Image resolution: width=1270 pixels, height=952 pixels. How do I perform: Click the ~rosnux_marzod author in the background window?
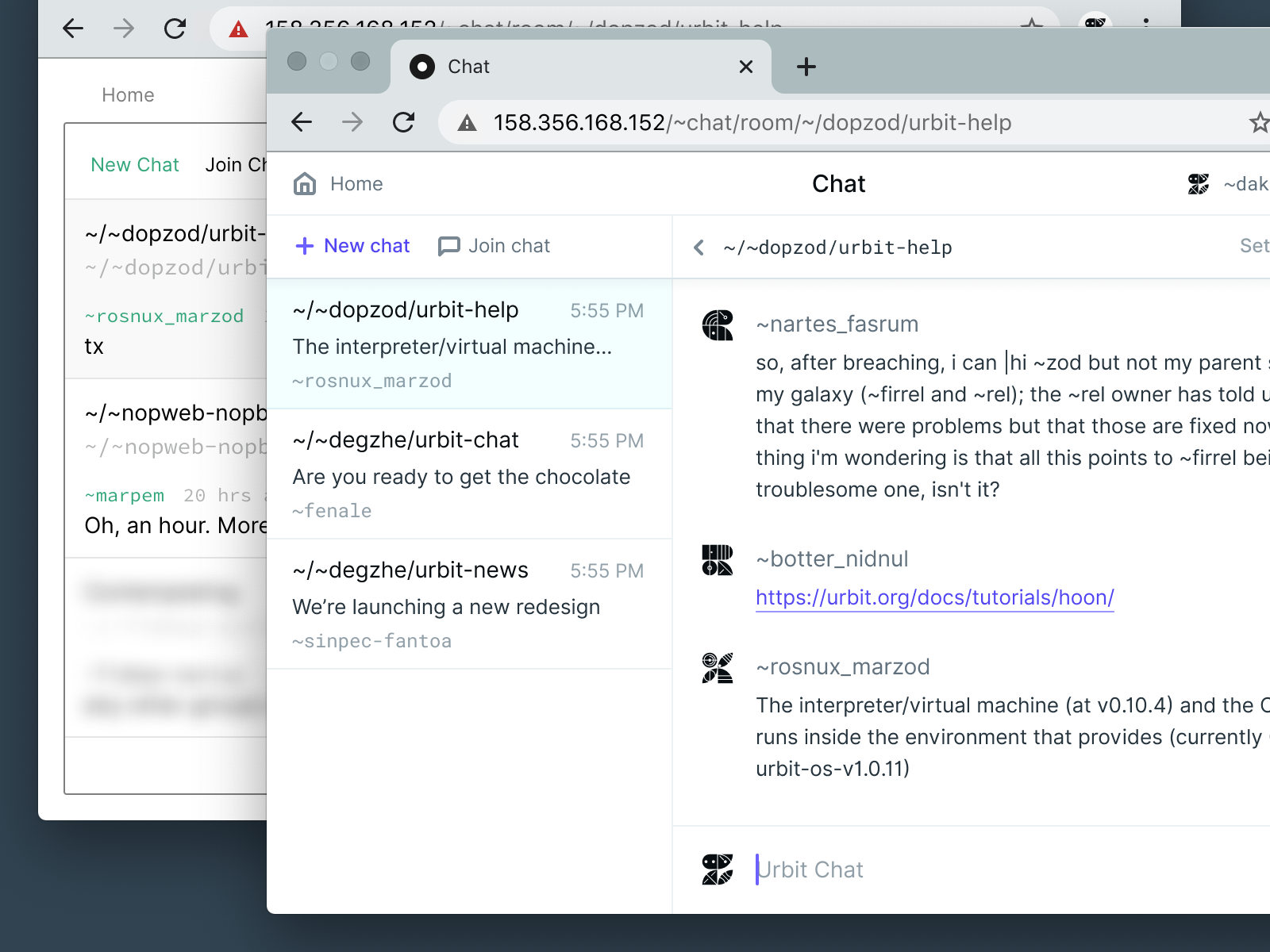(x=164, y=317)
